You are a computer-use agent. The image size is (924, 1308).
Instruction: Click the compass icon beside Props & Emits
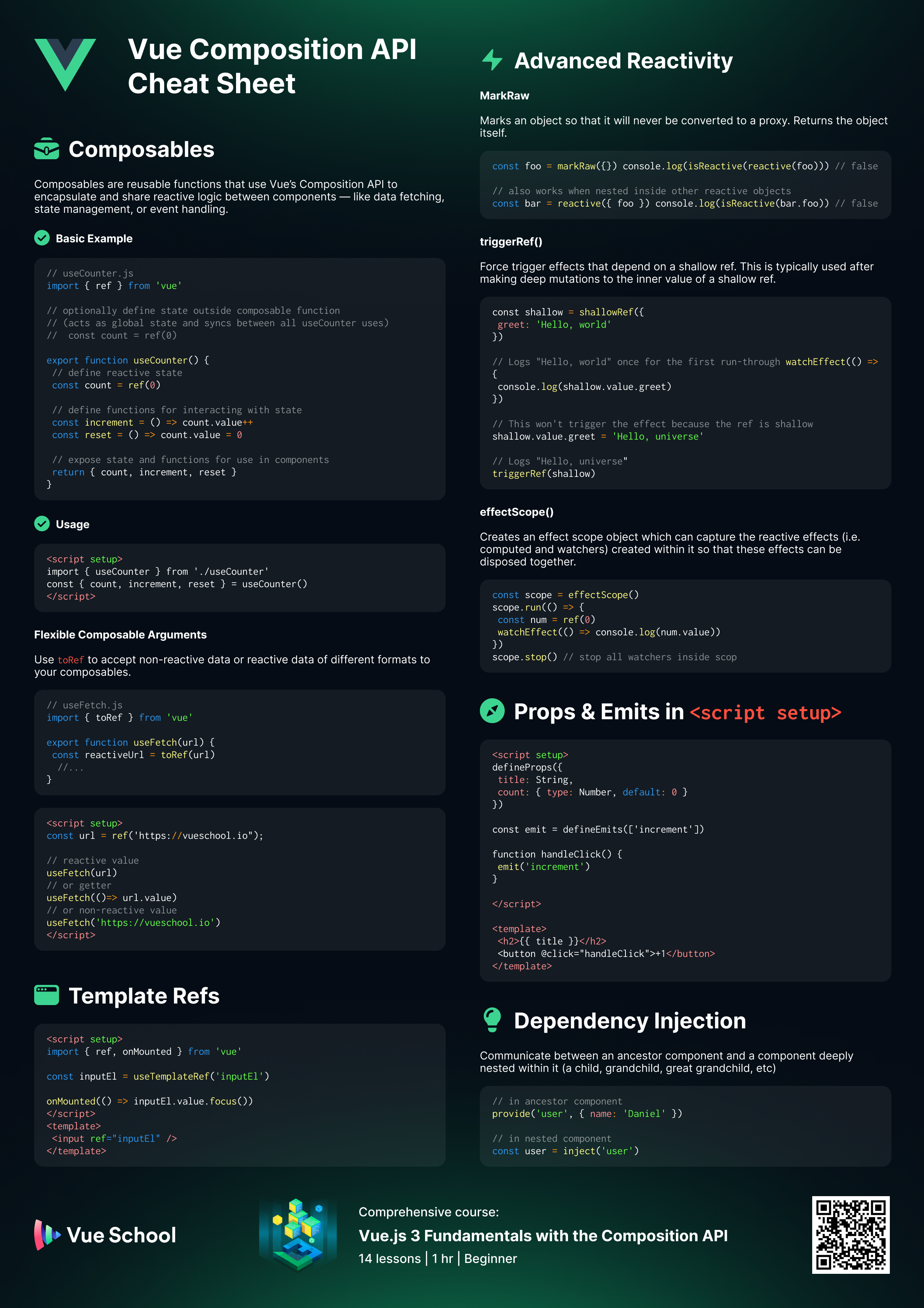(x=492, y=711)
